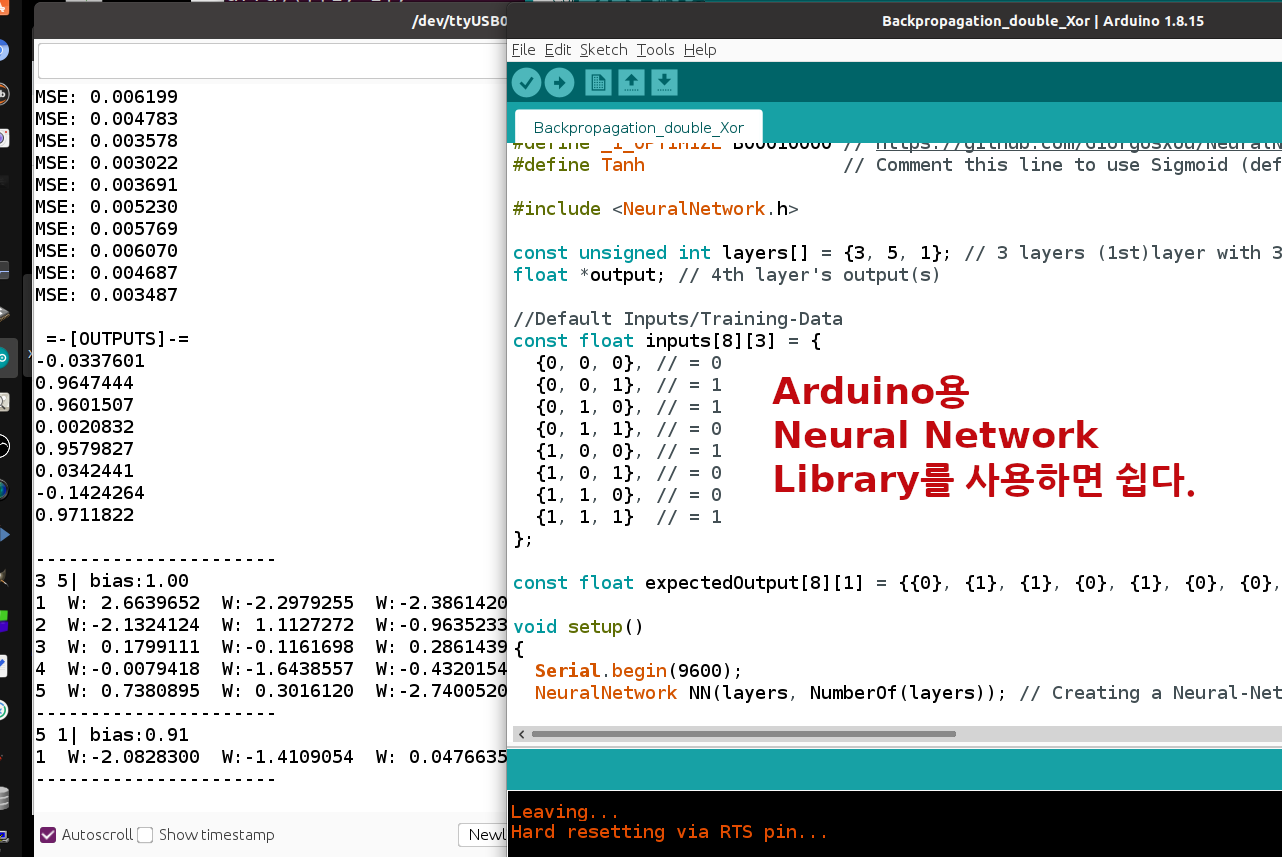This screenshot has height=857, width=1282.
Task: Click the output value '0.9647444'
Action: pos(84,383)
